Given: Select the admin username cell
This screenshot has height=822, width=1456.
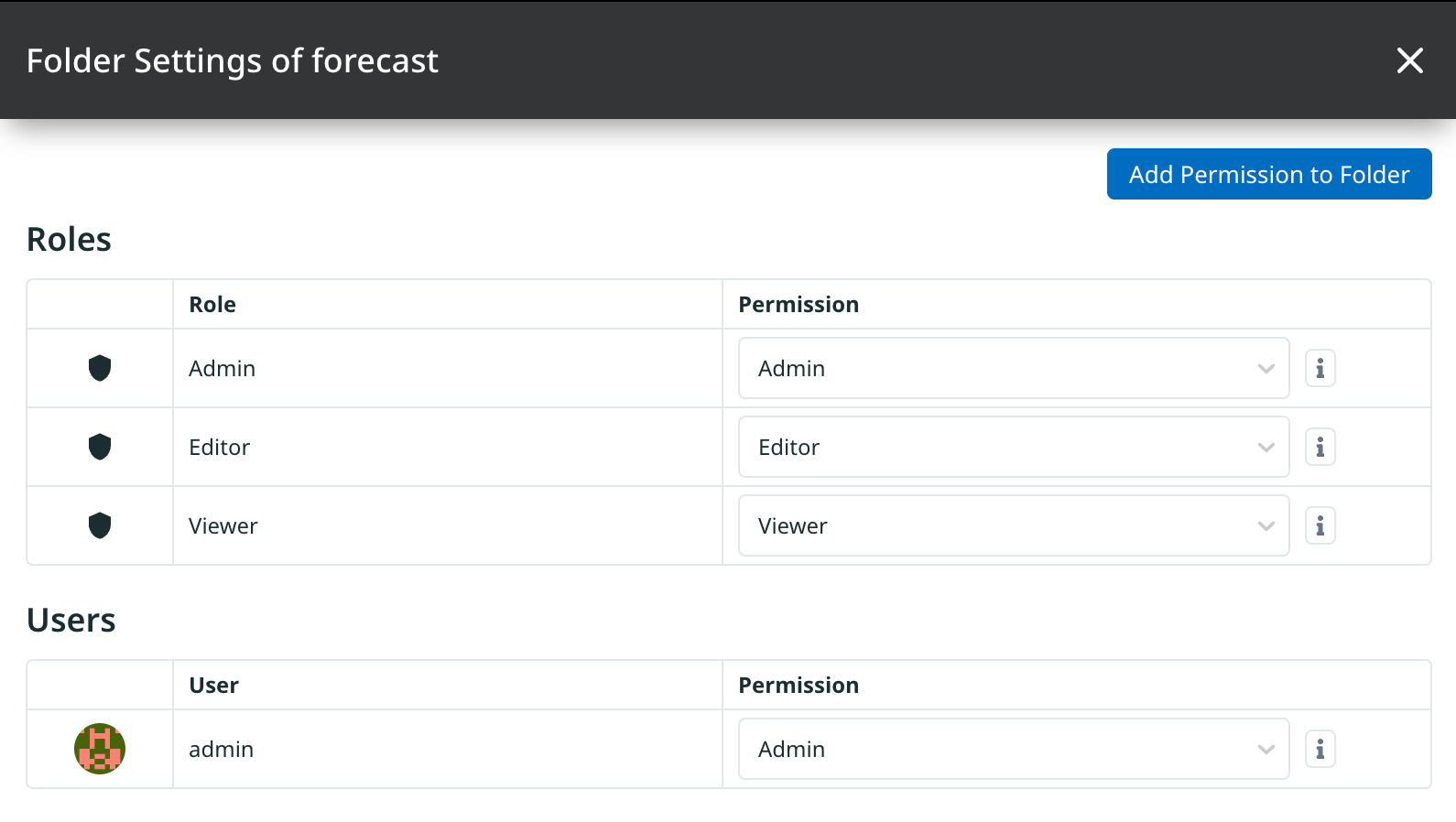Looking at the screenshot, I should pyautogui.click(x=448, y=749).
